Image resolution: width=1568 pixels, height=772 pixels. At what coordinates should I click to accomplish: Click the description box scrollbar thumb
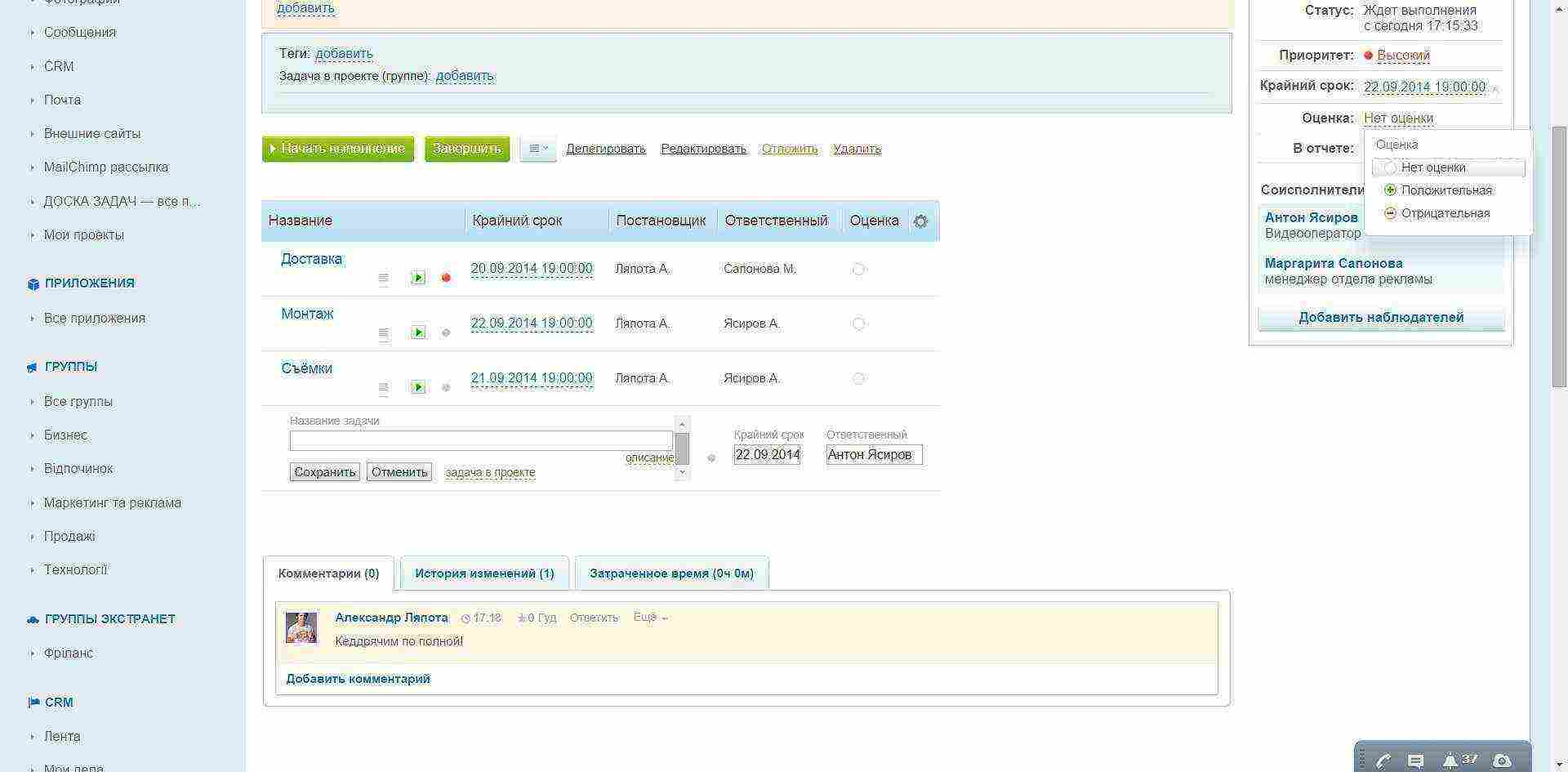[x=682, y=448]
